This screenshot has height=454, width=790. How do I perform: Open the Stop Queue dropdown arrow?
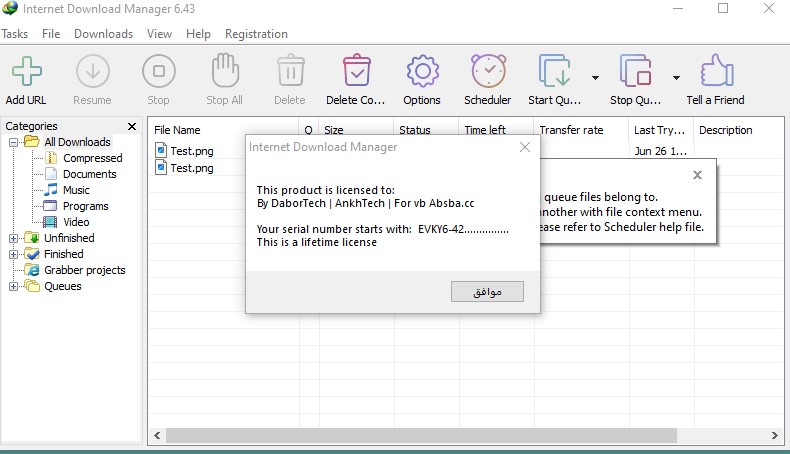pos(676,78)
